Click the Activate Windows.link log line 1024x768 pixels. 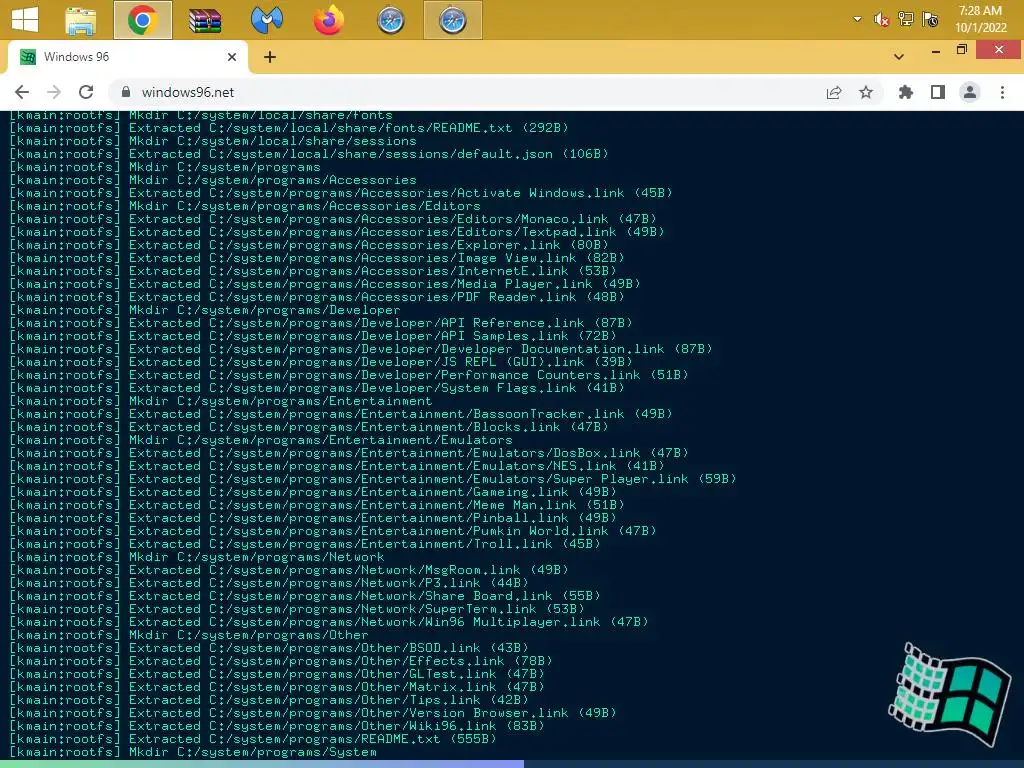point(341,193)
